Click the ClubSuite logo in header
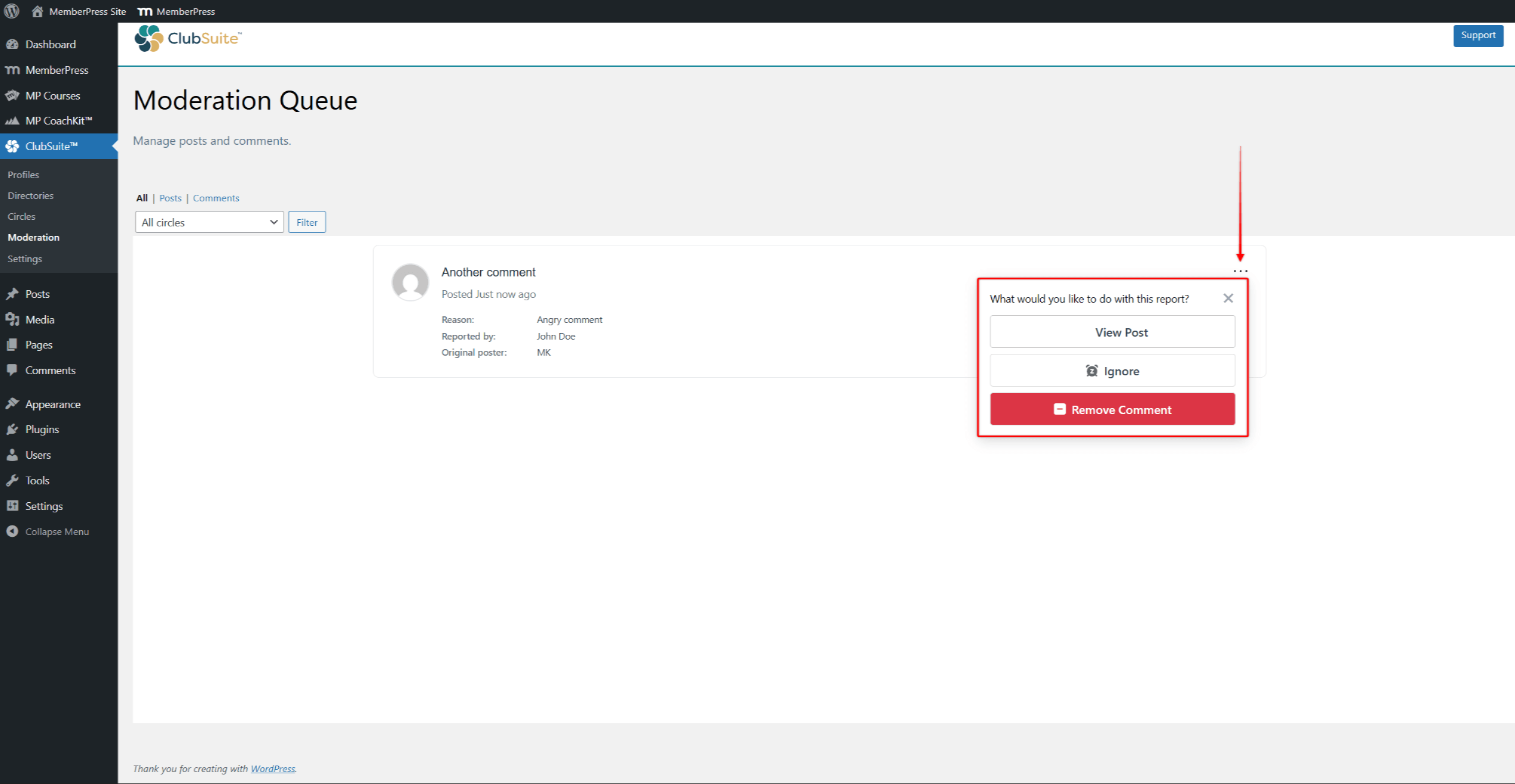Image resolution: width=1515 pixels, height=784 pixels. 188,39
